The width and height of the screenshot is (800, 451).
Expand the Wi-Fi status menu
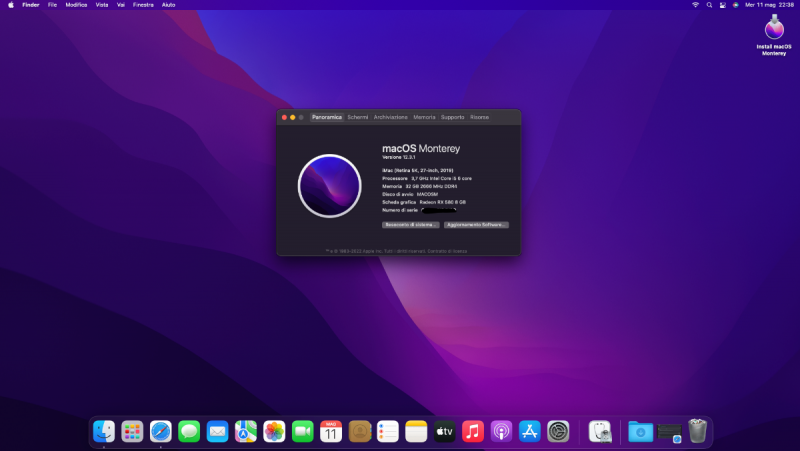click(695, 5)
